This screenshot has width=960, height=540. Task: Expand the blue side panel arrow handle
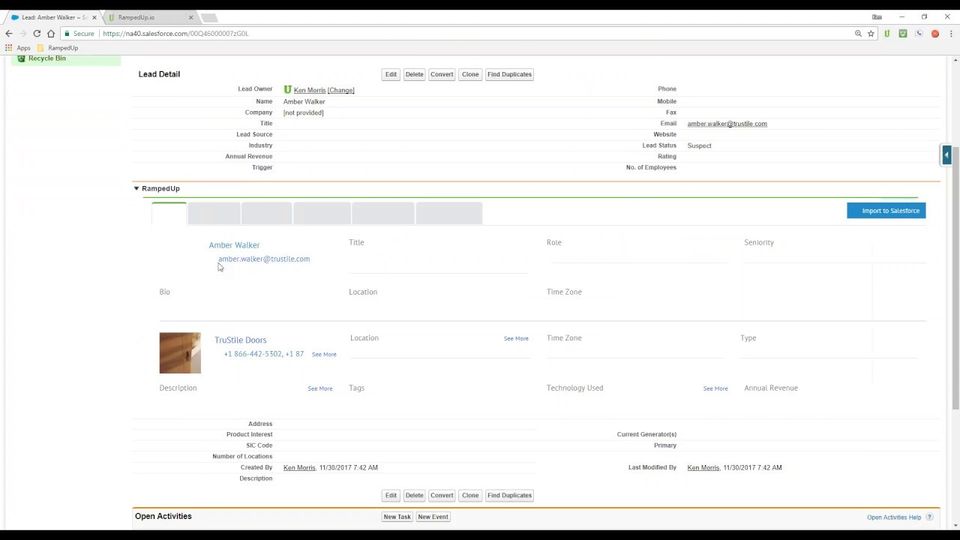947,155
